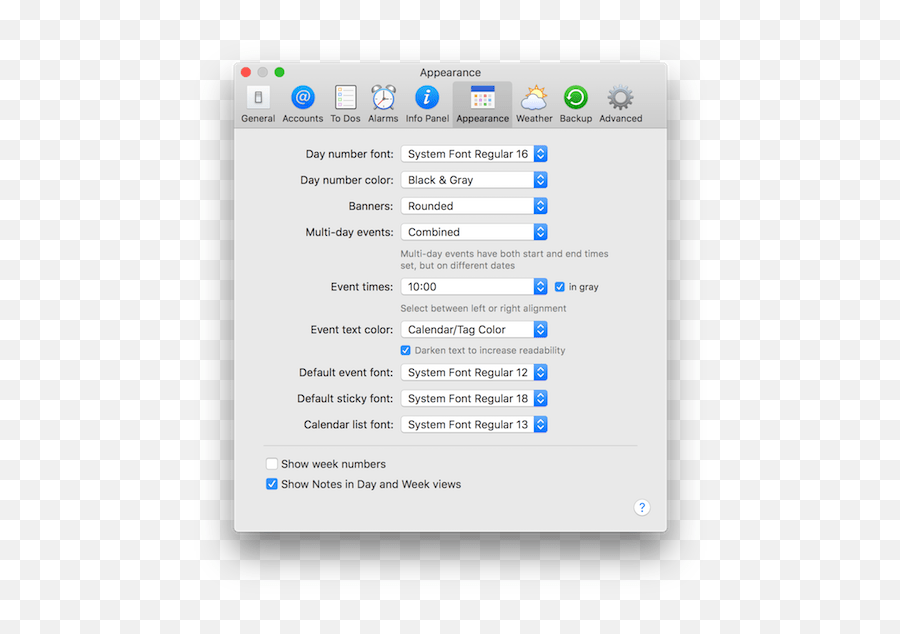900x634 pixels.
Task: Click the Alarms clock icon
Action: coord(383,103)
